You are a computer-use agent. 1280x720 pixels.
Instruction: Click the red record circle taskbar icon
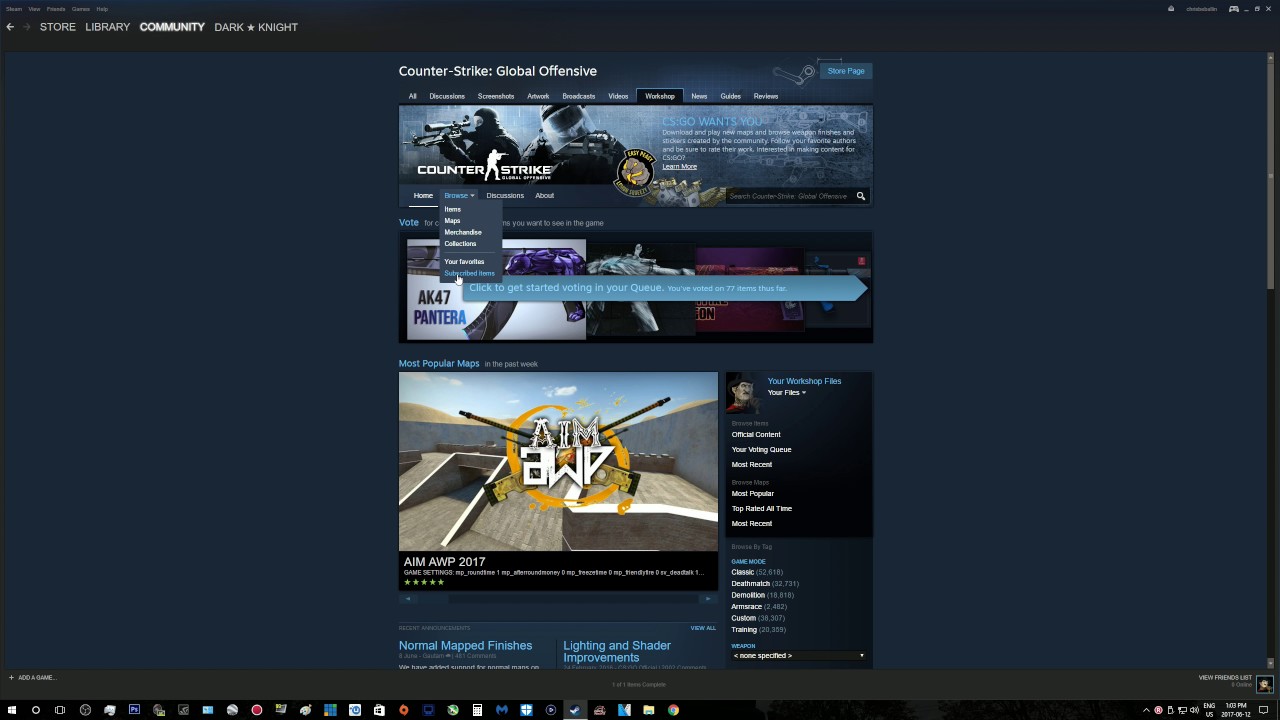257,710
